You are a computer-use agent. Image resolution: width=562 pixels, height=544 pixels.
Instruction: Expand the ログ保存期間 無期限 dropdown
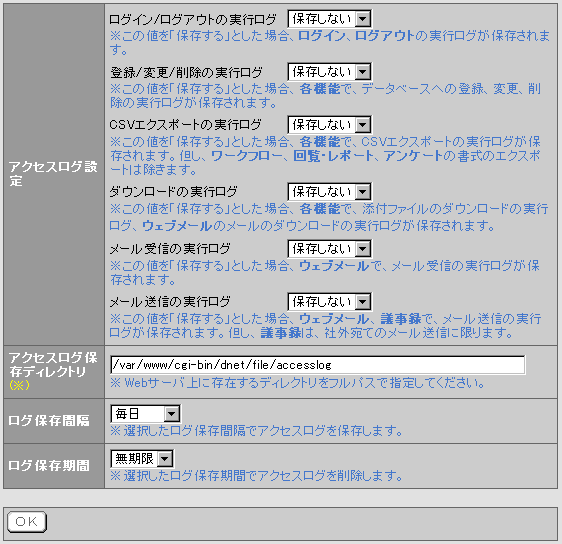click(142, 458)
